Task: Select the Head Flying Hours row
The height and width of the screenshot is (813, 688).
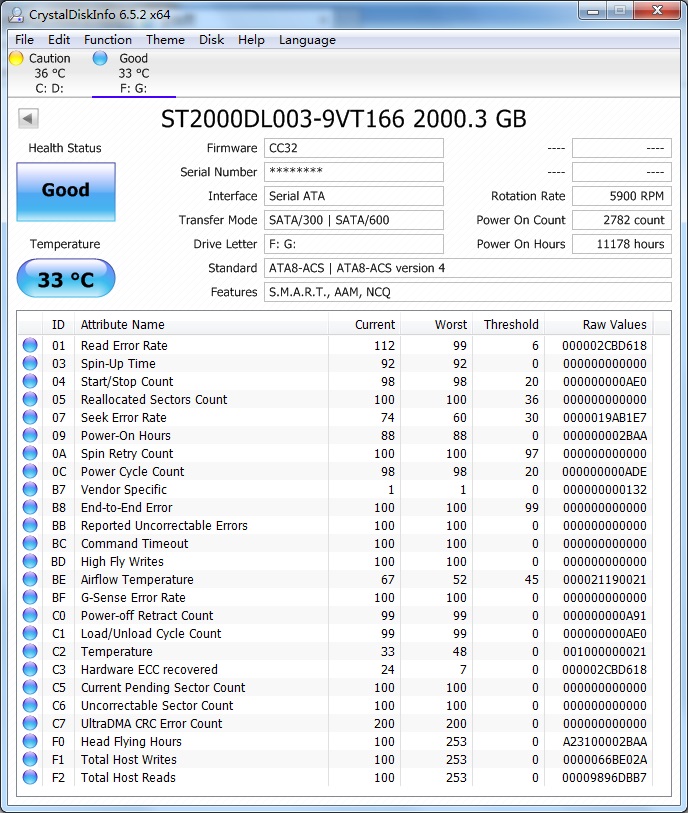Action: click(x=335, y=741)
